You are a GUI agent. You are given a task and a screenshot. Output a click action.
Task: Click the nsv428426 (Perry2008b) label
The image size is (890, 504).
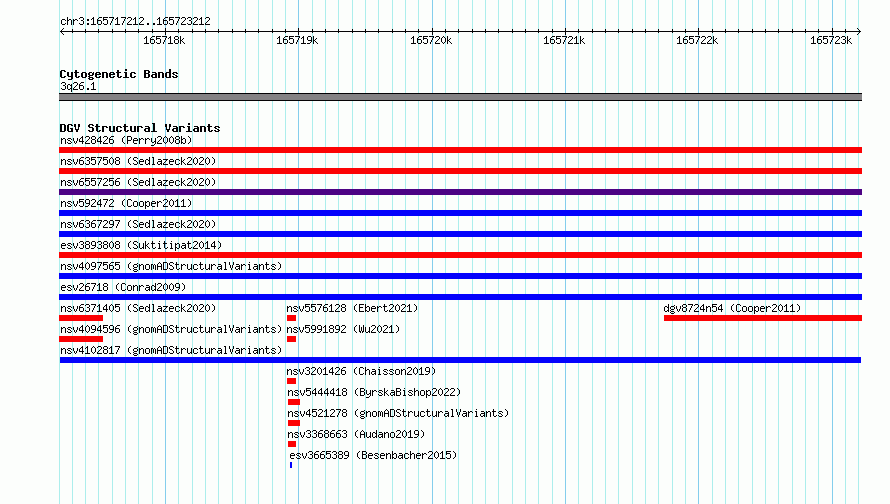pos(126,140)
